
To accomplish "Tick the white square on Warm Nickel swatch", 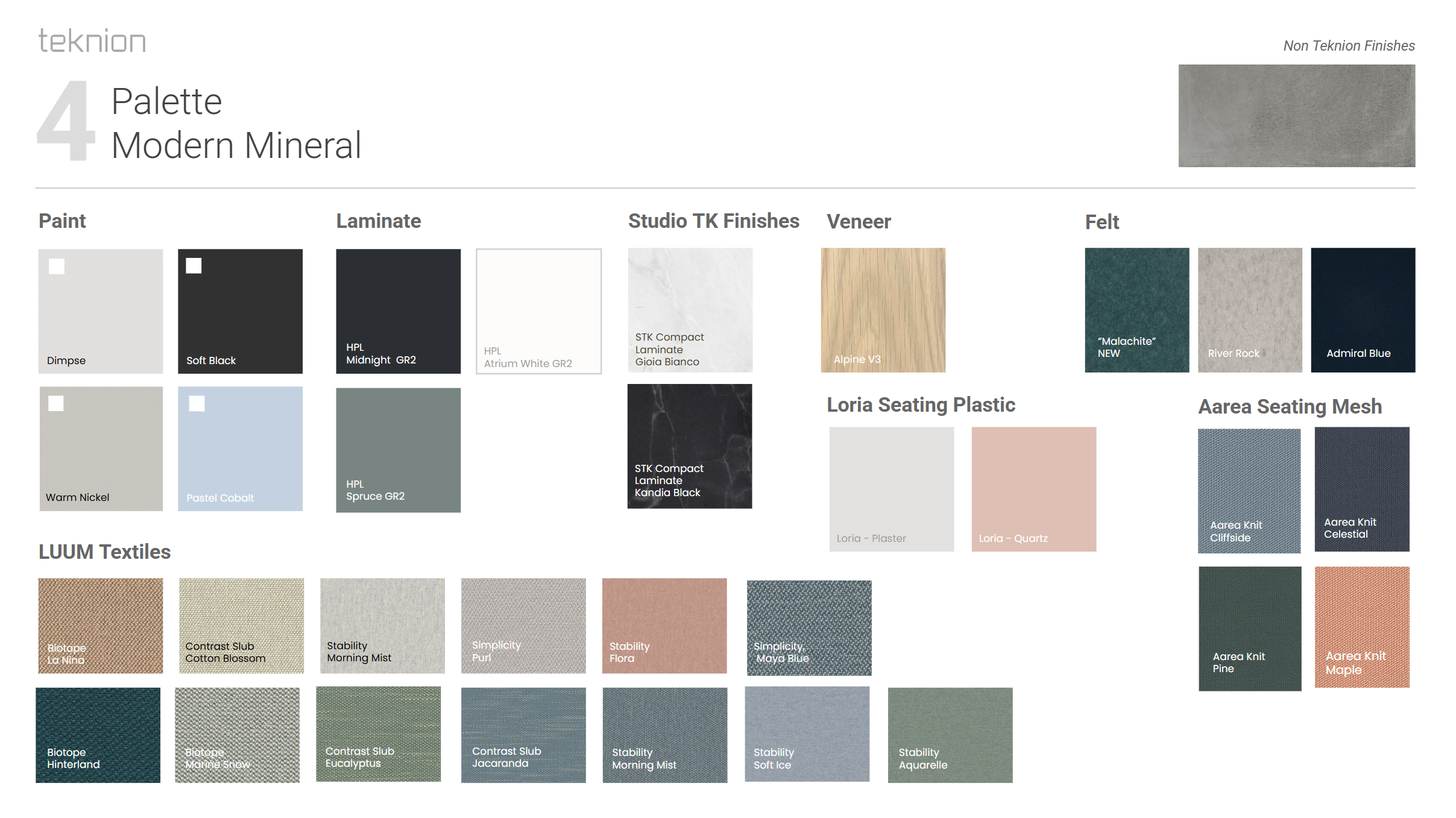I will click(x=56, y=403).
